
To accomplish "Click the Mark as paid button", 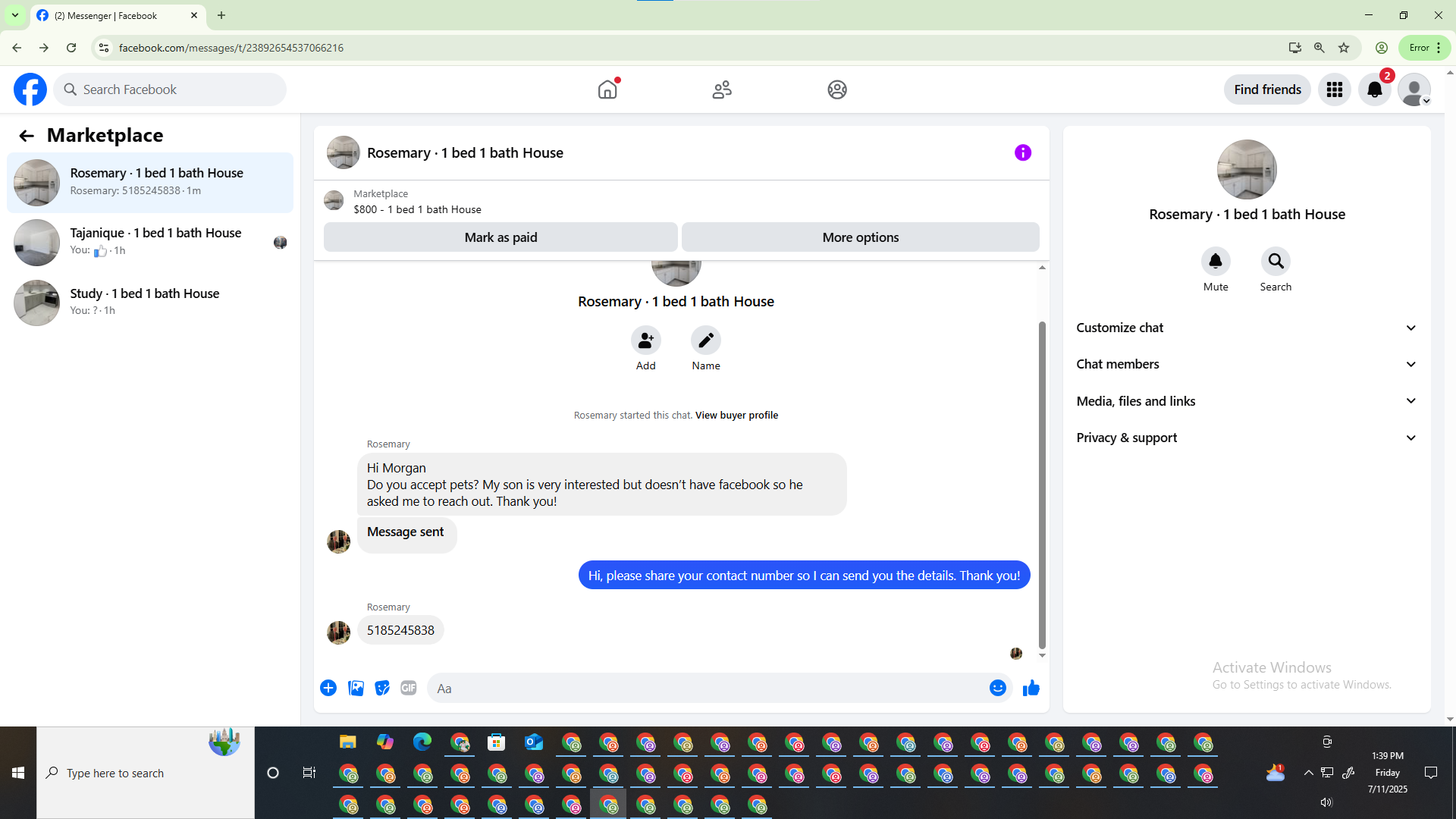I will coord(500,237).
